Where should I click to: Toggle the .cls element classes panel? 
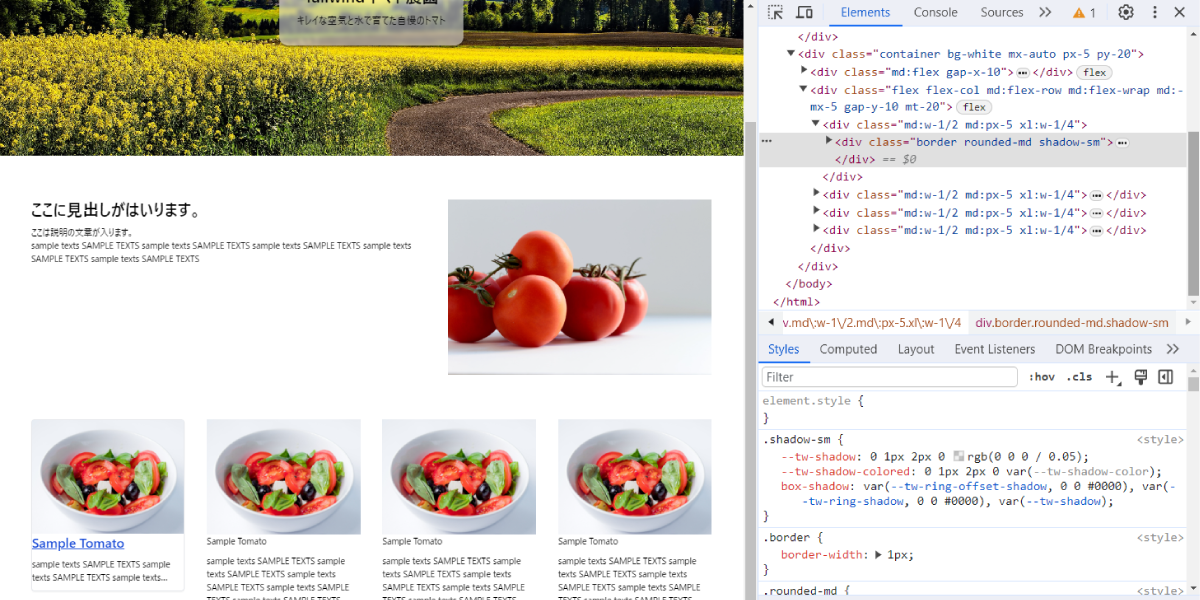(x=1079, y=377)
